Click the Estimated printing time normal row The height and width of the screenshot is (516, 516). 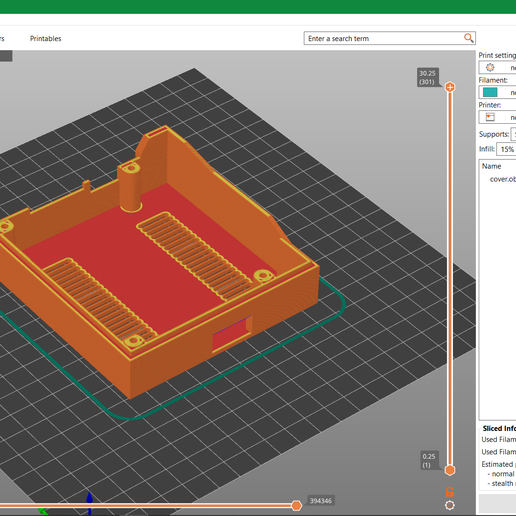[501, 474]
